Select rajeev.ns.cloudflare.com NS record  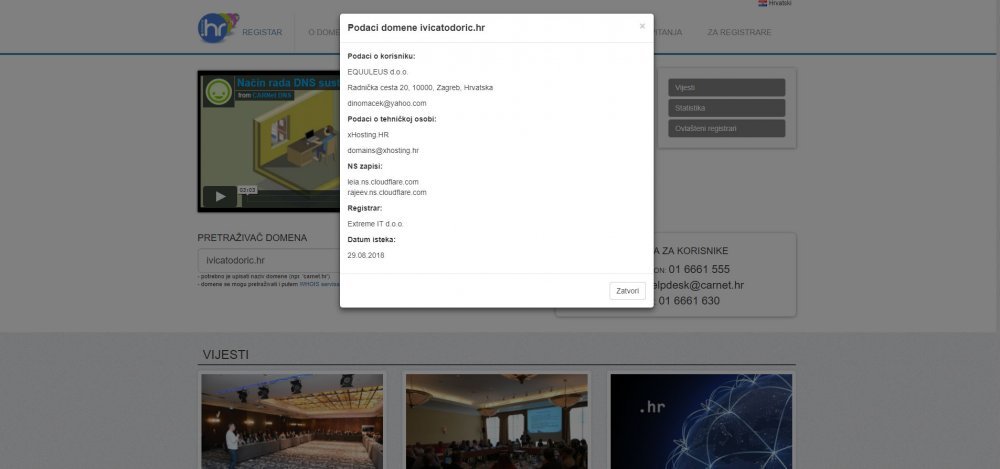(x=386, y=192)
